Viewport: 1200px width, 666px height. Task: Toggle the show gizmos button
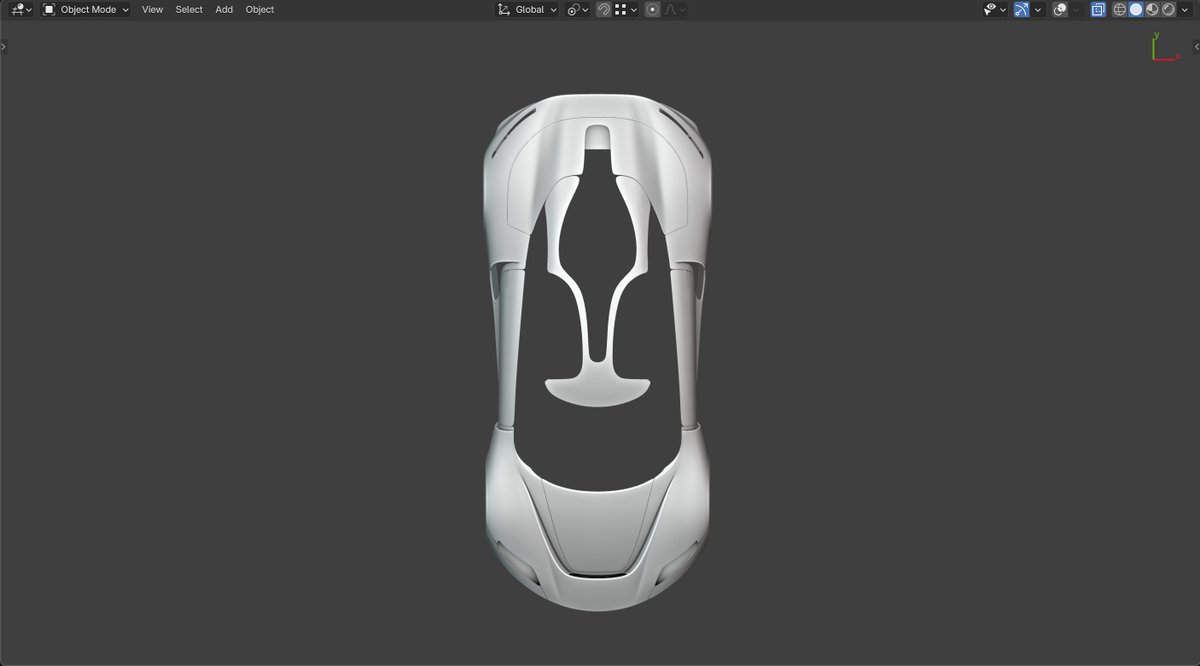click(1021, 9)
